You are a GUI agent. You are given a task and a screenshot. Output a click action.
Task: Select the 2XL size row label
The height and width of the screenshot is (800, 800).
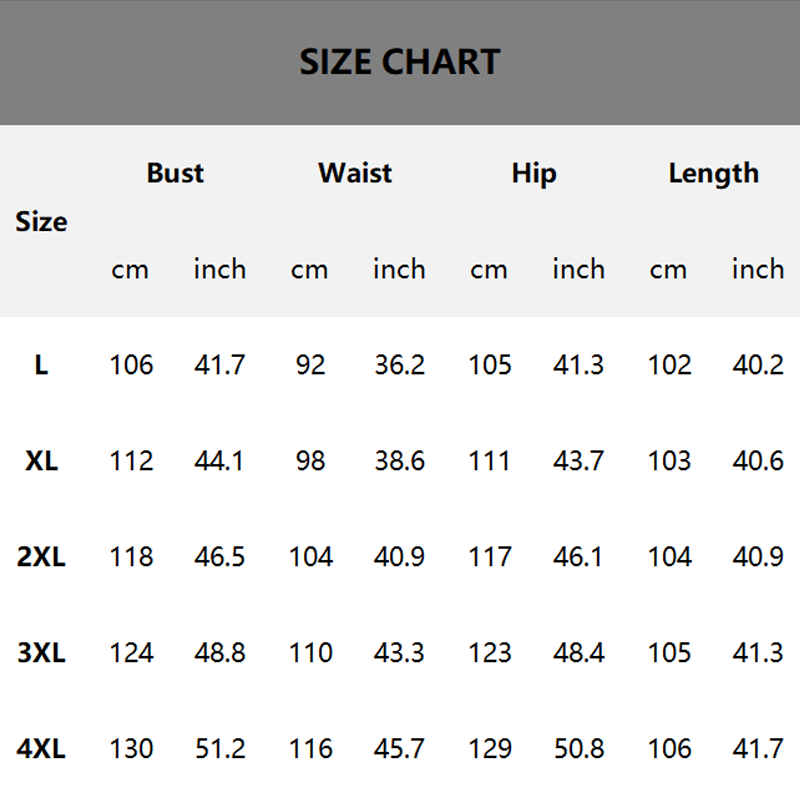click(x=41, y=557)
